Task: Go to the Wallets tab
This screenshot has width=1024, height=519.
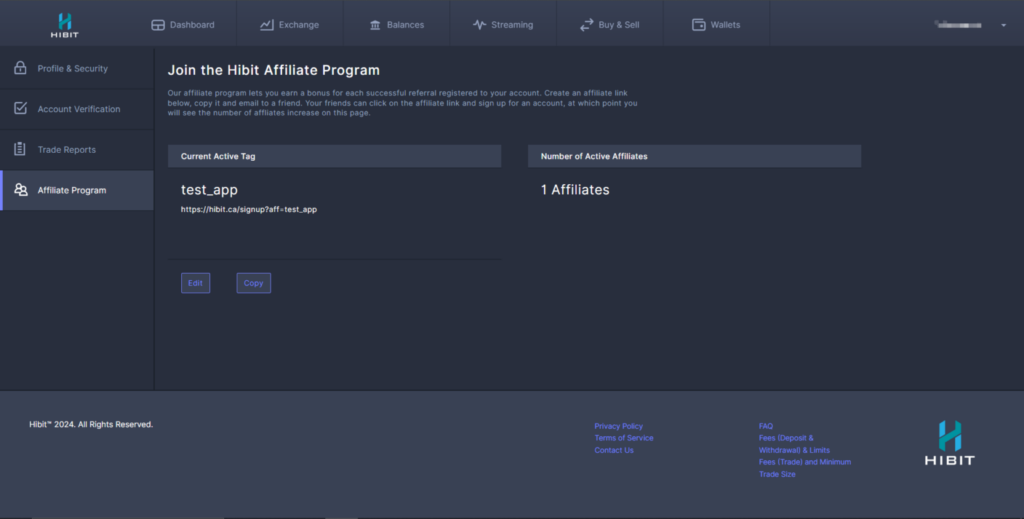Action: (x=716, y=25)
